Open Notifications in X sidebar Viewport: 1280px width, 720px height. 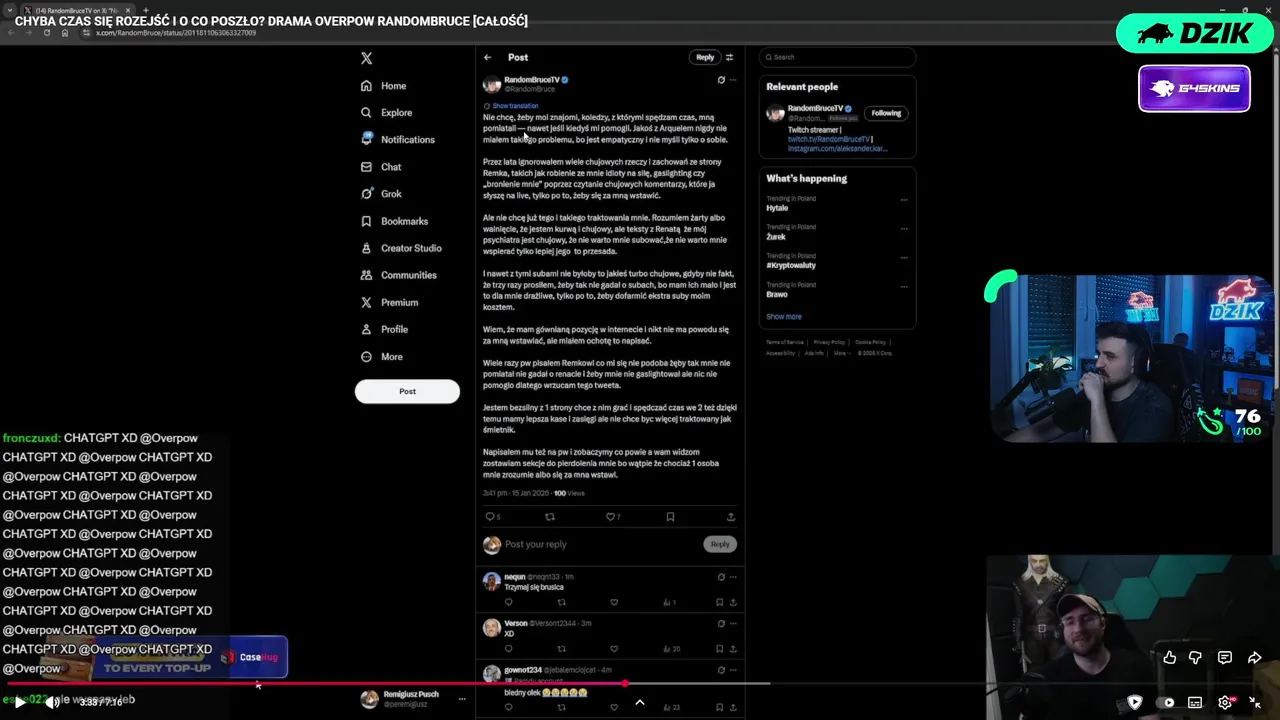(397, 140)
